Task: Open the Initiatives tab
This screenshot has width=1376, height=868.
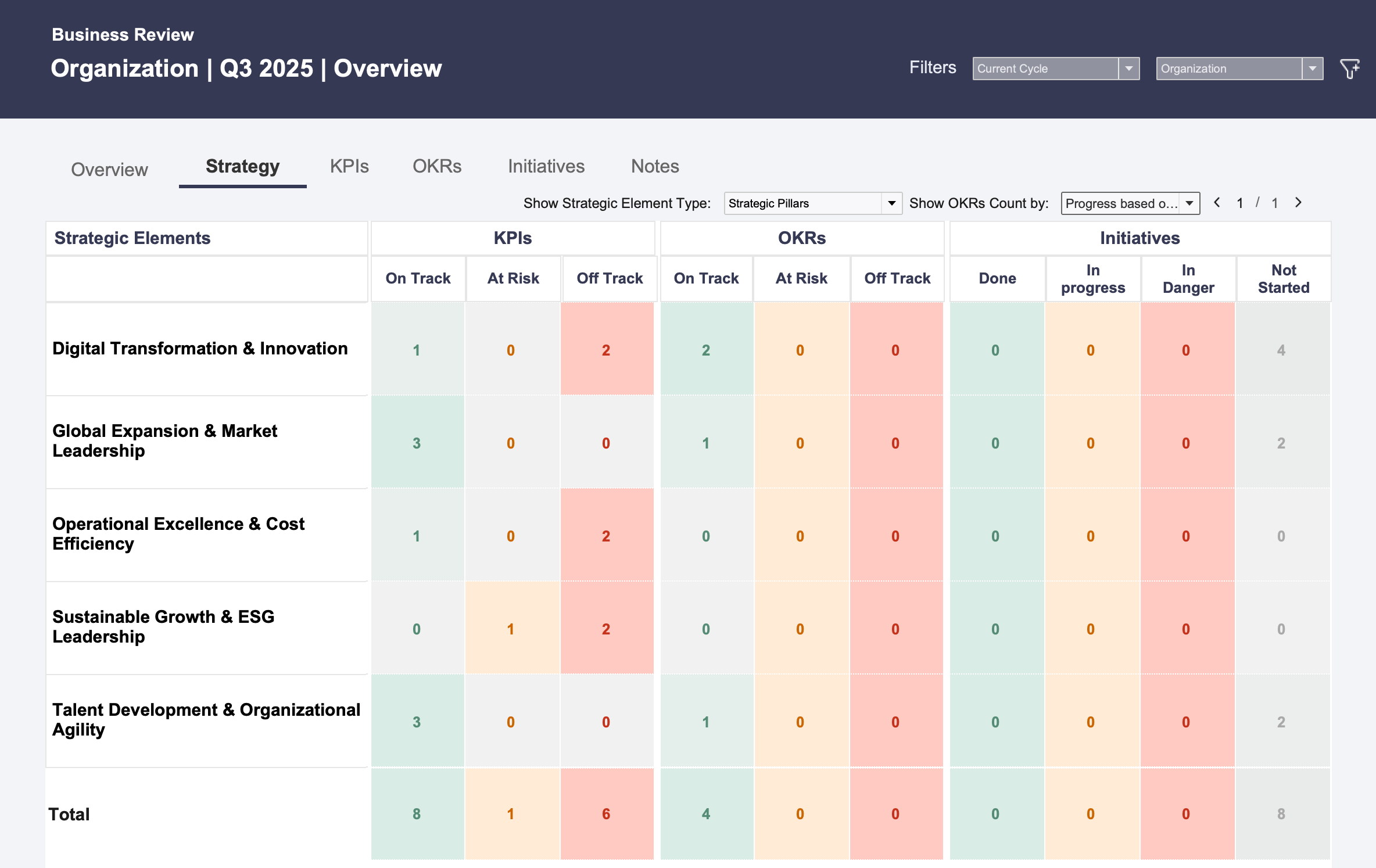Action: pos(546,166)
